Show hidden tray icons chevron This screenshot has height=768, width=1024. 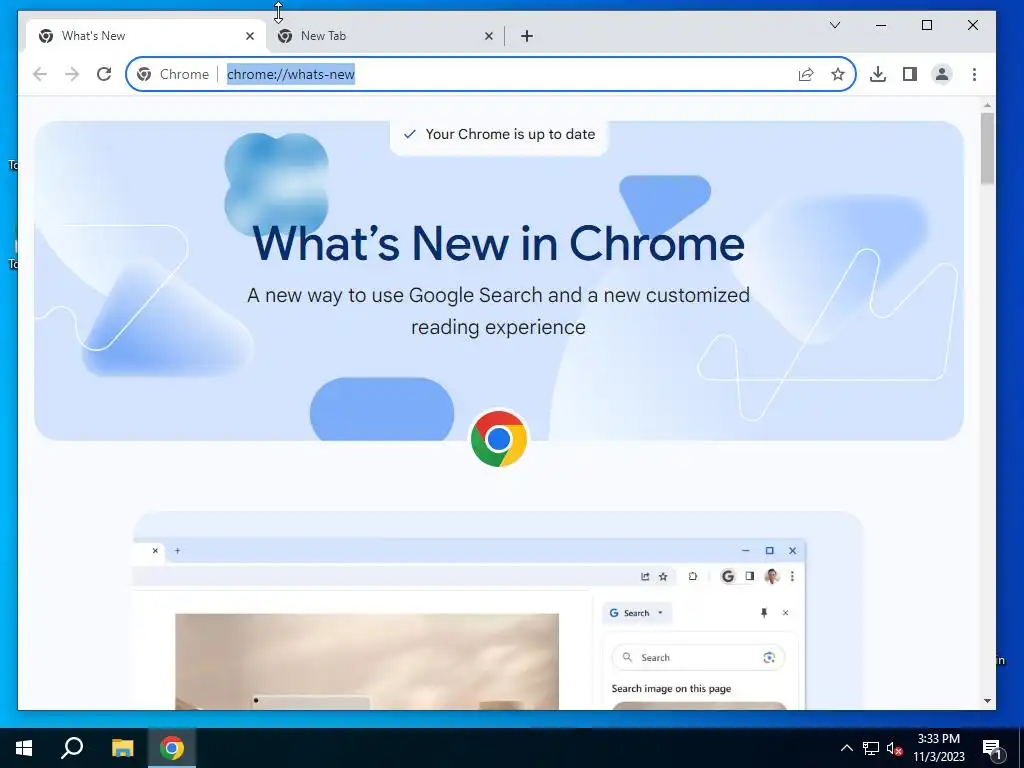pos(846,748)
